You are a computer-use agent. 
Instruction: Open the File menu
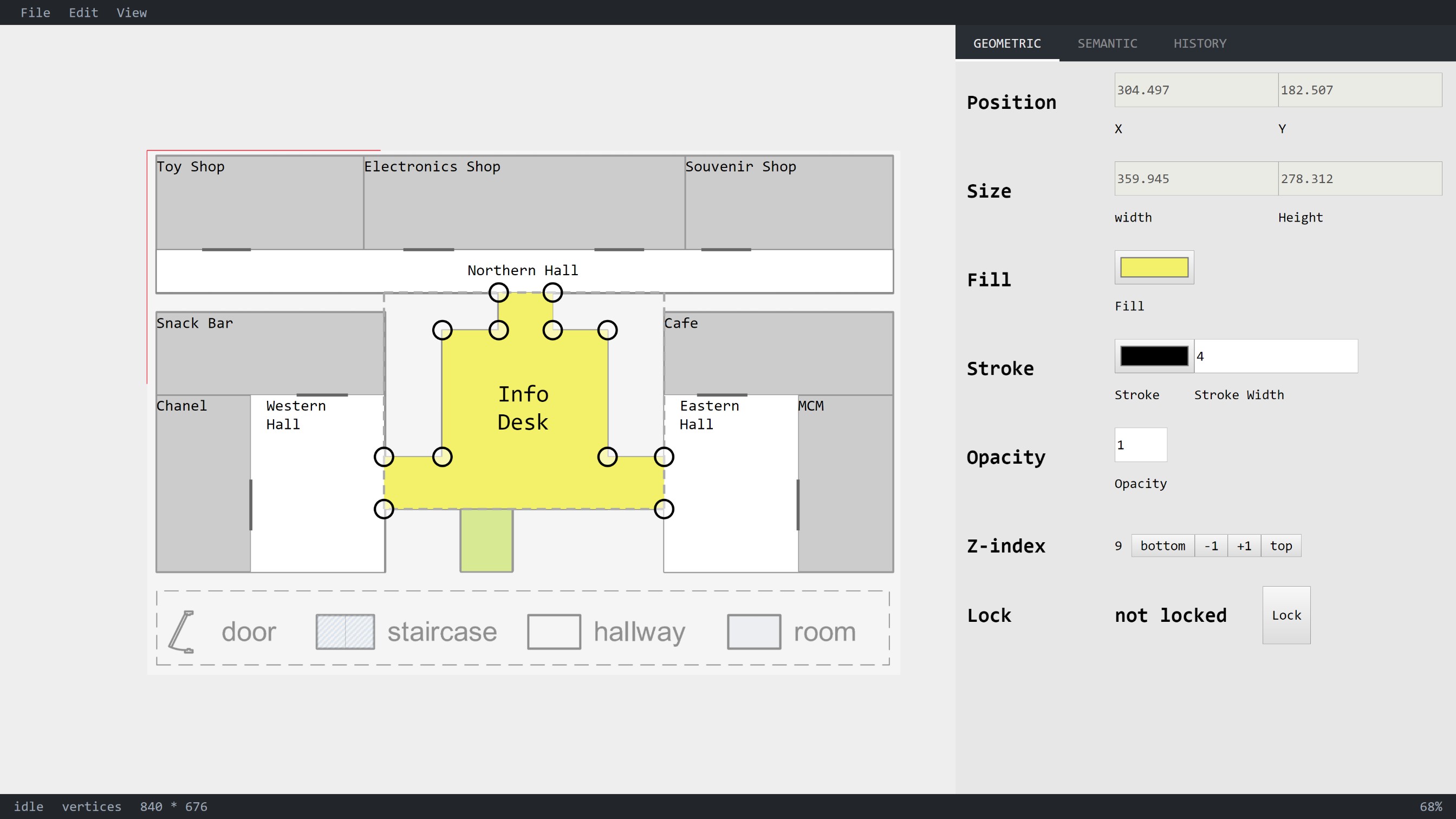[x=35, y=12]
